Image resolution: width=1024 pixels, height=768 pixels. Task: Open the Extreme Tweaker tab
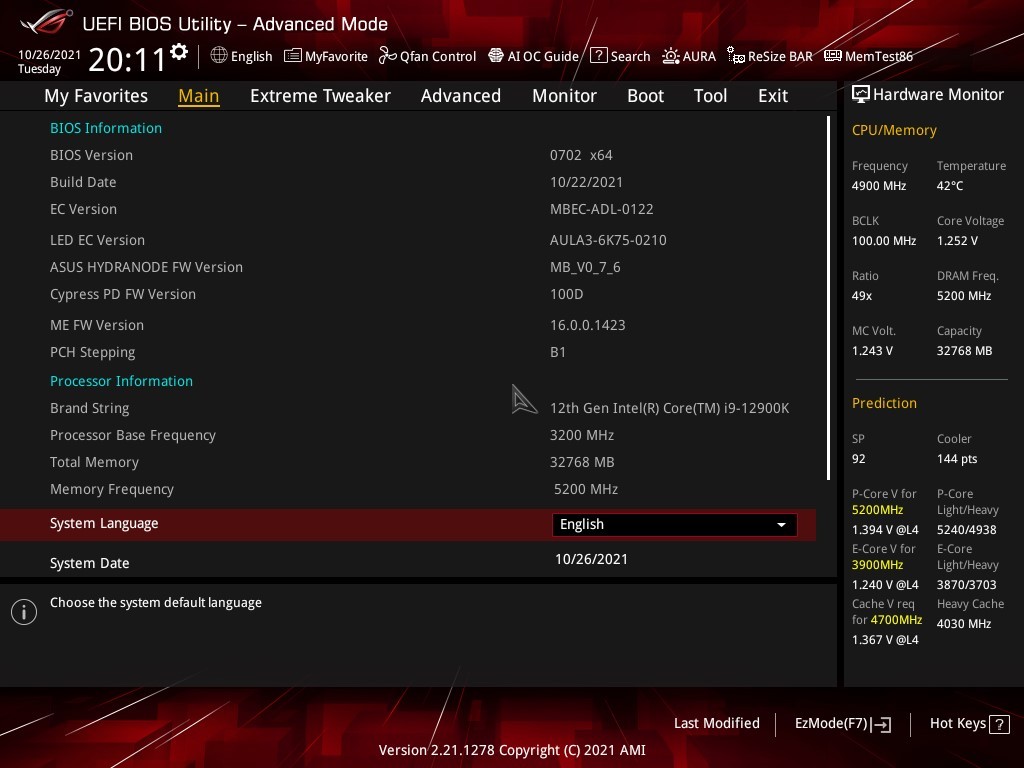320,96
